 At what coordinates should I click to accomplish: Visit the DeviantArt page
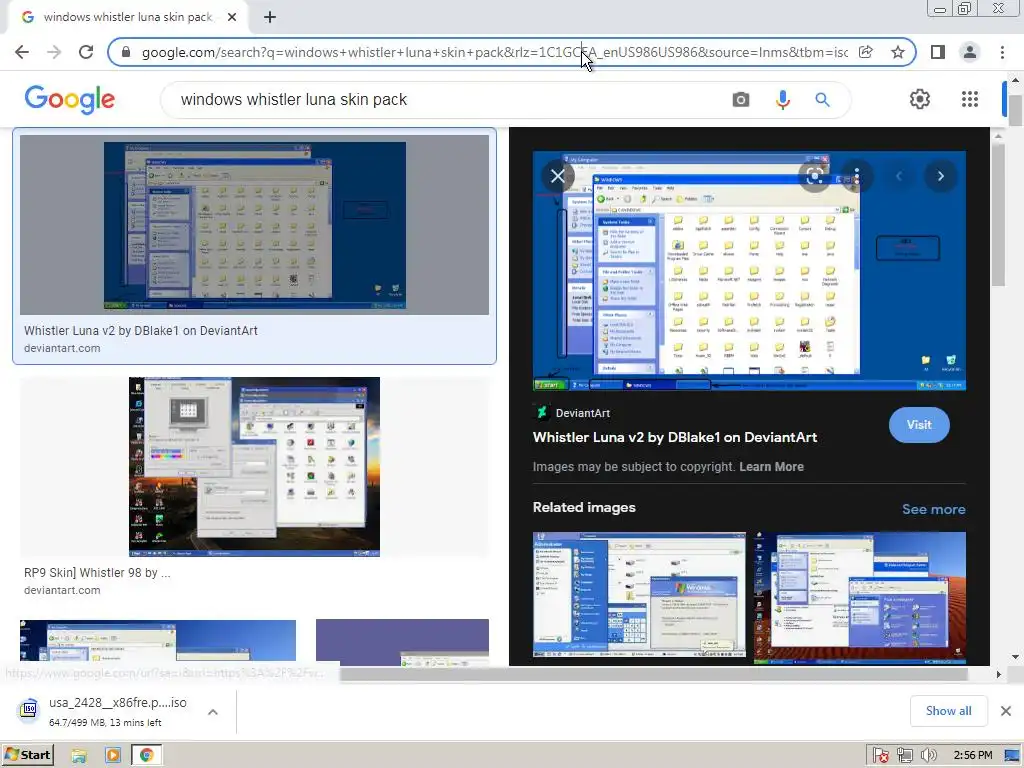tap(919, 425)
